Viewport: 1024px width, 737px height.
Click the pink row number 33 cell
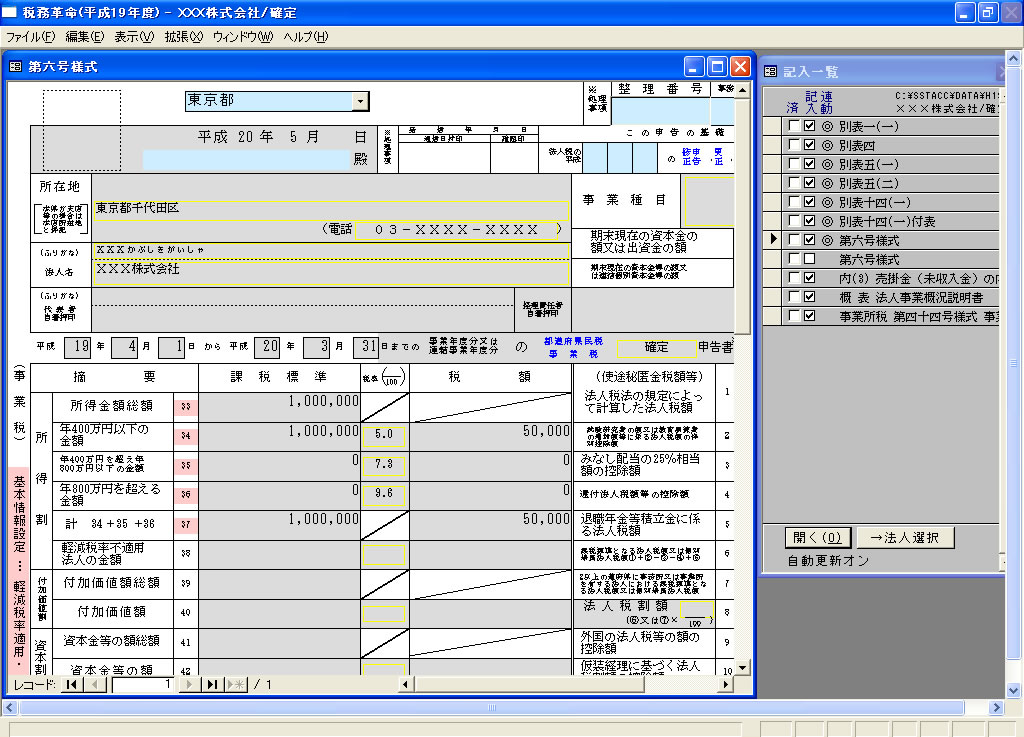(185, 407)
